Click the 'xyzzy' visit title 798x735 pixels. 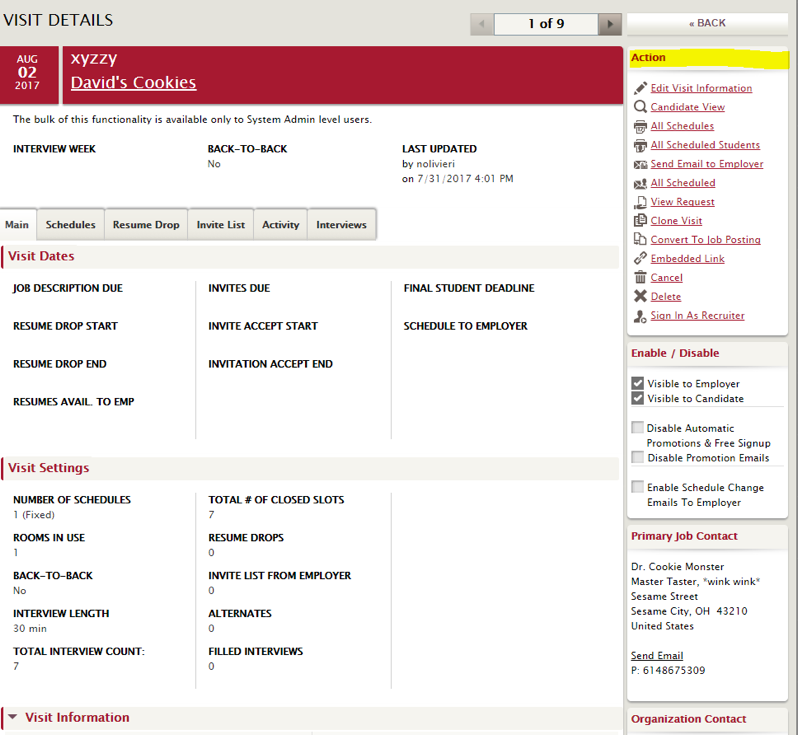point(94,59)
